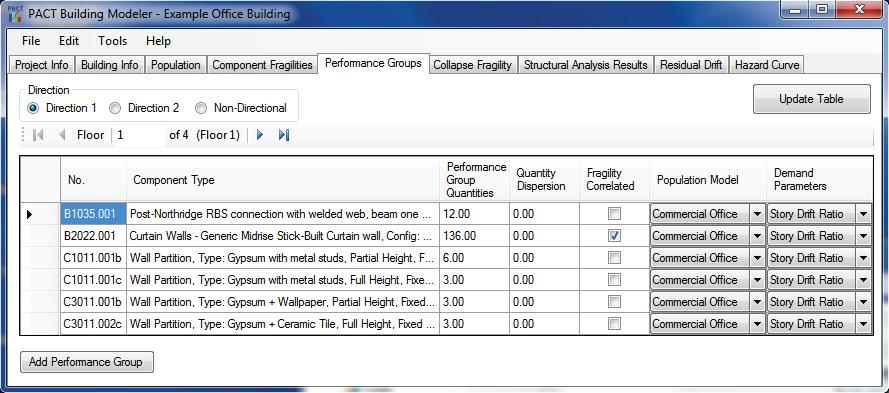
Task: Switch to Collapse Fragility tab
Action: click(x=472, y=65)
